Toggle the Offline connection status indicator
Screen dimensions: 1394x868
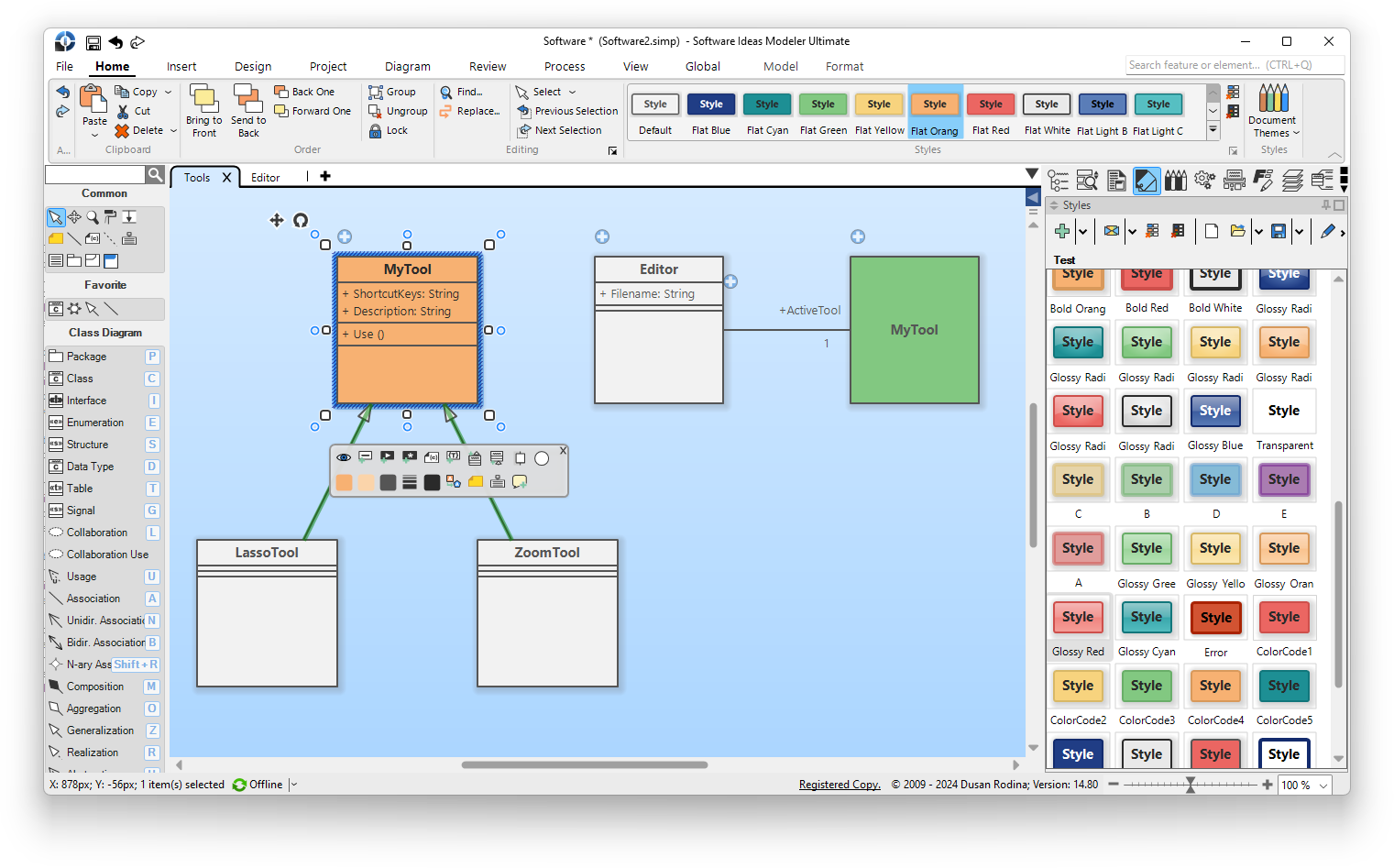point(258,785)
